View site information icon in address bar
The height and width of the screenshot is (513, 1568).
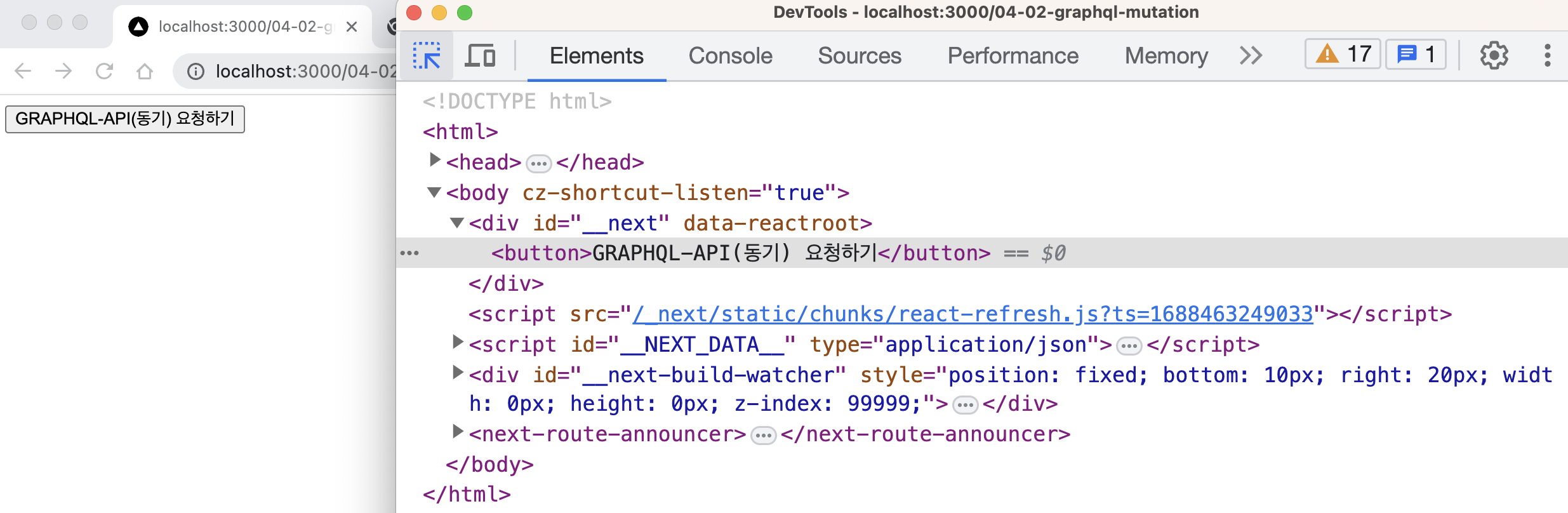[x=196, y=72]
